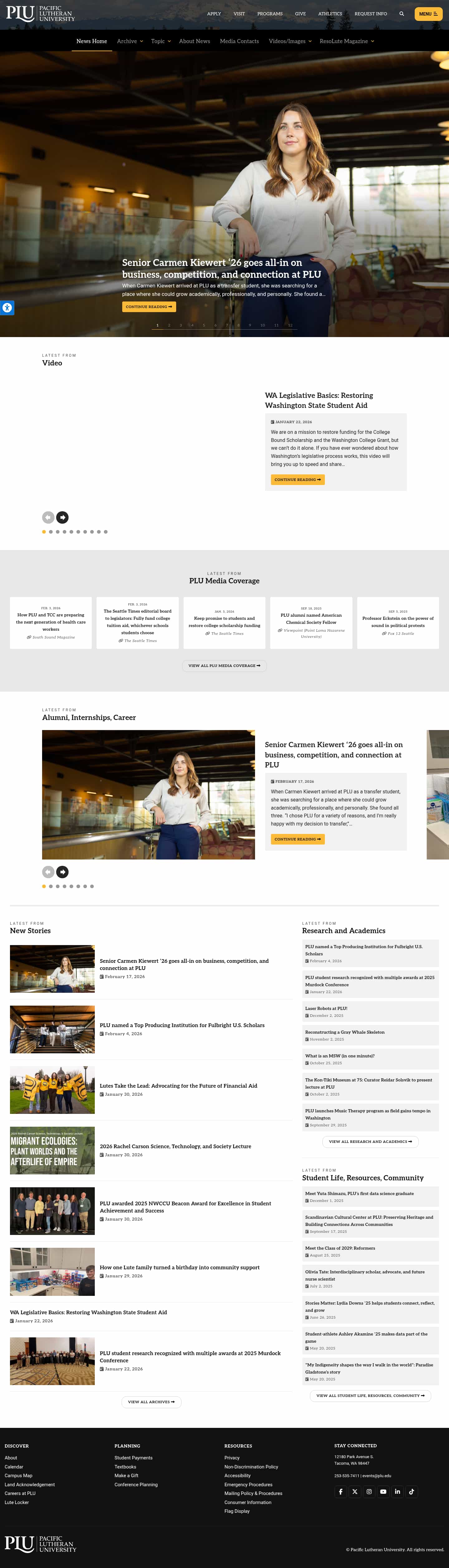Click Make a Gift footer link
Image resolution: width=449 pixels, height=1568 pixels.
(x=126, y=1476)
